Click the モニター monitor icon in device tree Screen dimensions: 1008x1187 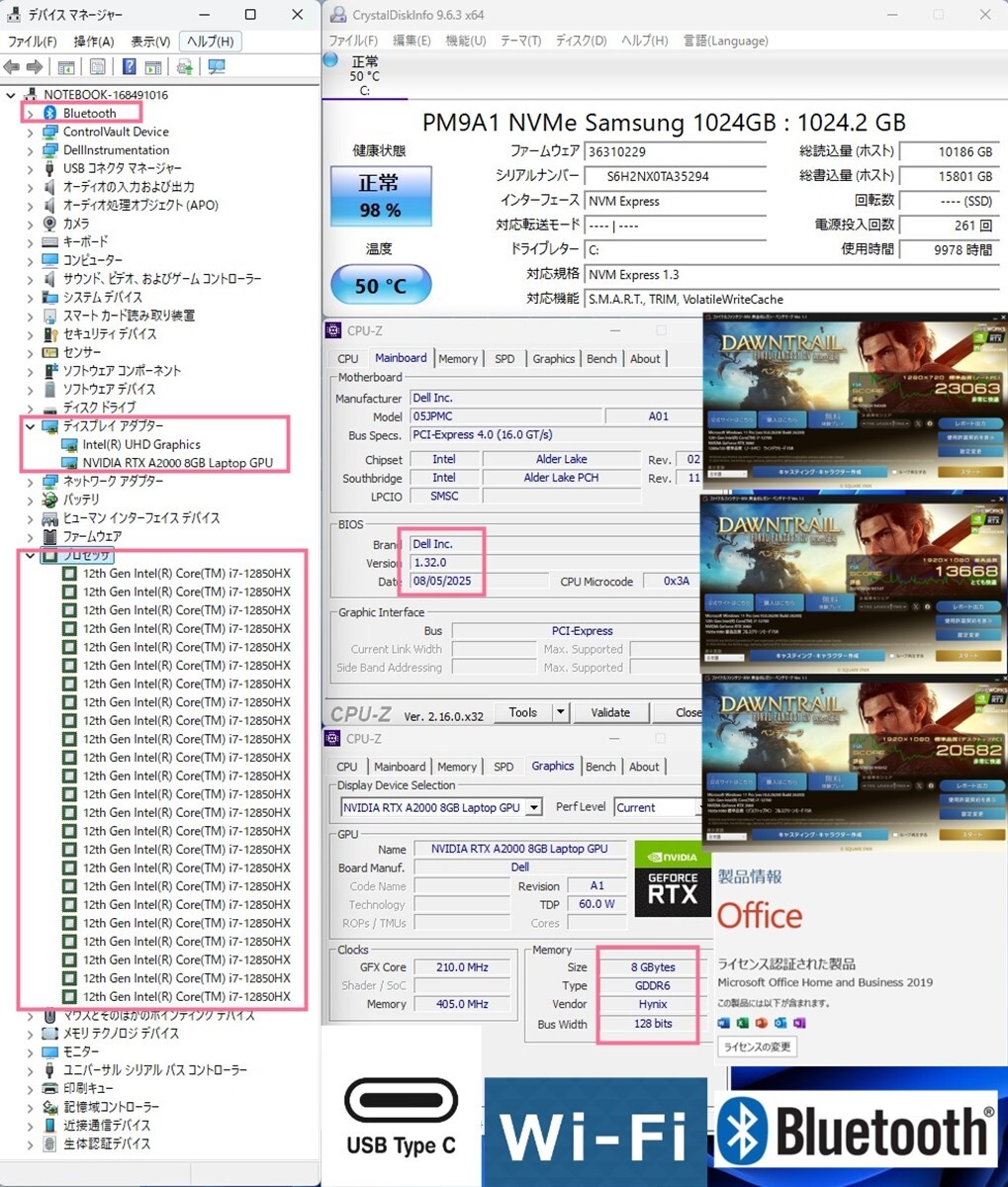pyautogui.click(x=49, y=1051)
